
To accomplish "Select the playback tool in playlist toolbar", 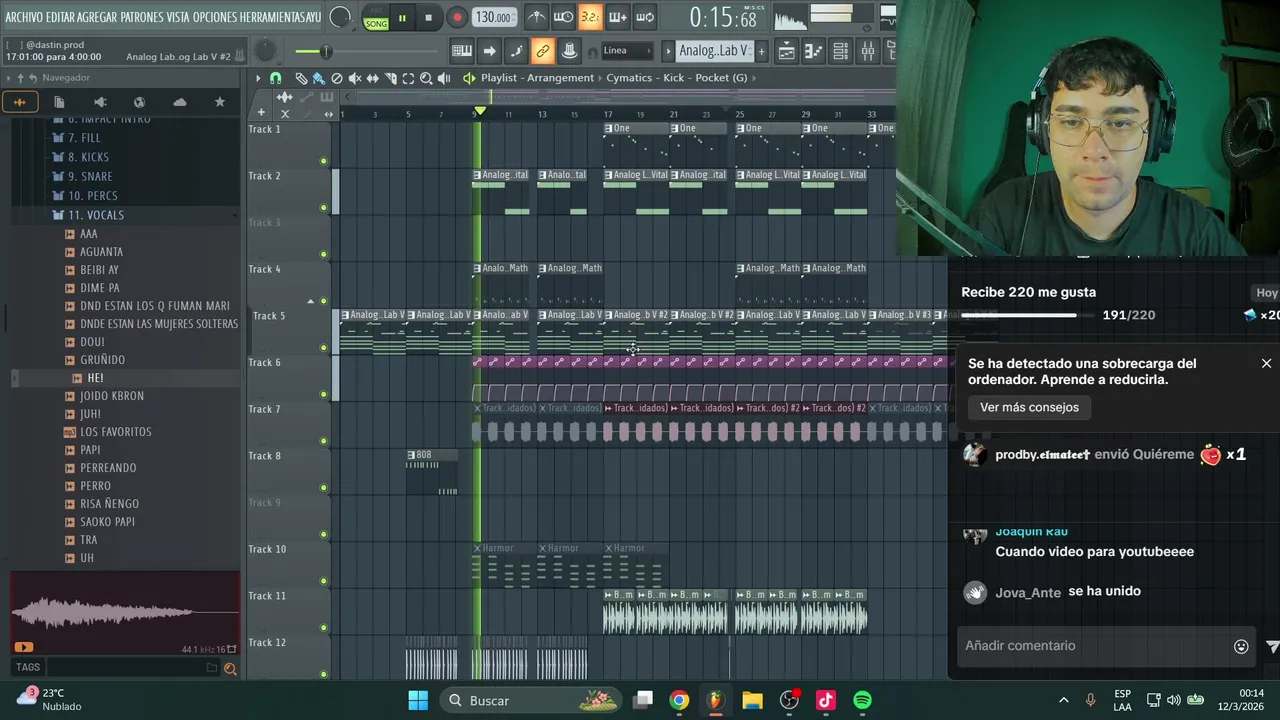I will [x=443, y=78].
